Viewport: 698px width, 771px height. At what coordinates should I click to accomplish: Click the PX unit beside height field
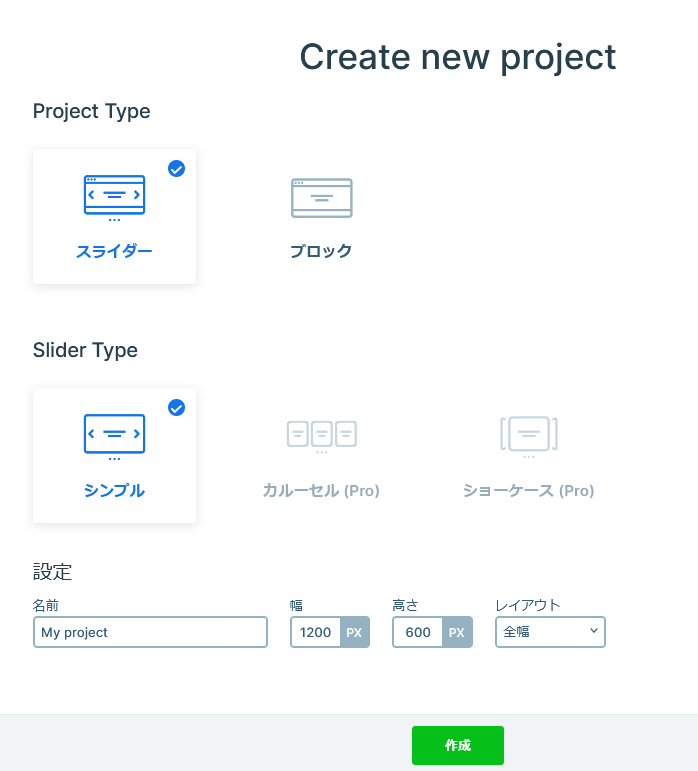[456, 633]
